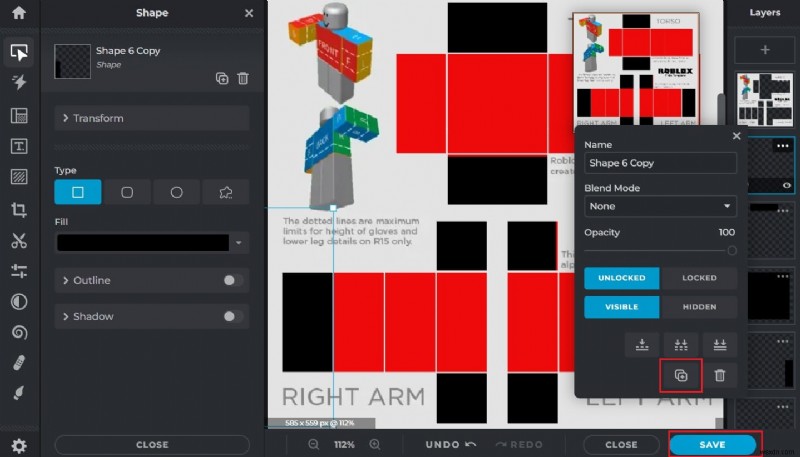Zoom out with the minus magnifier
The image size is (800, 457).
(x=313, y=445)
